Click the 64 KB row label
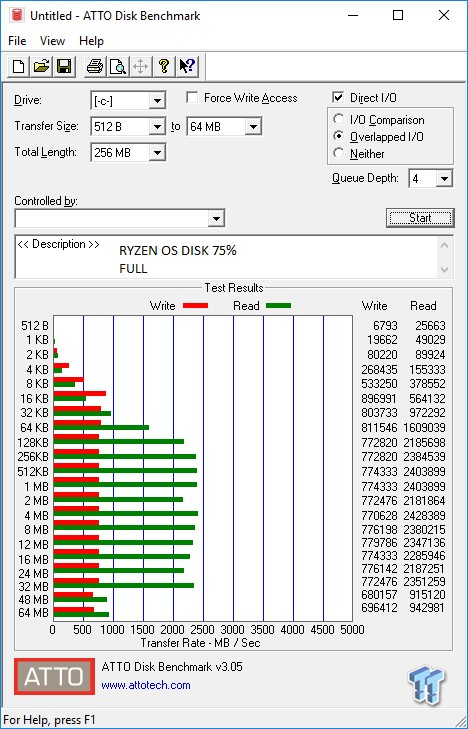The height and width of the screenshot is (729, 468). (x=34, y=428)
